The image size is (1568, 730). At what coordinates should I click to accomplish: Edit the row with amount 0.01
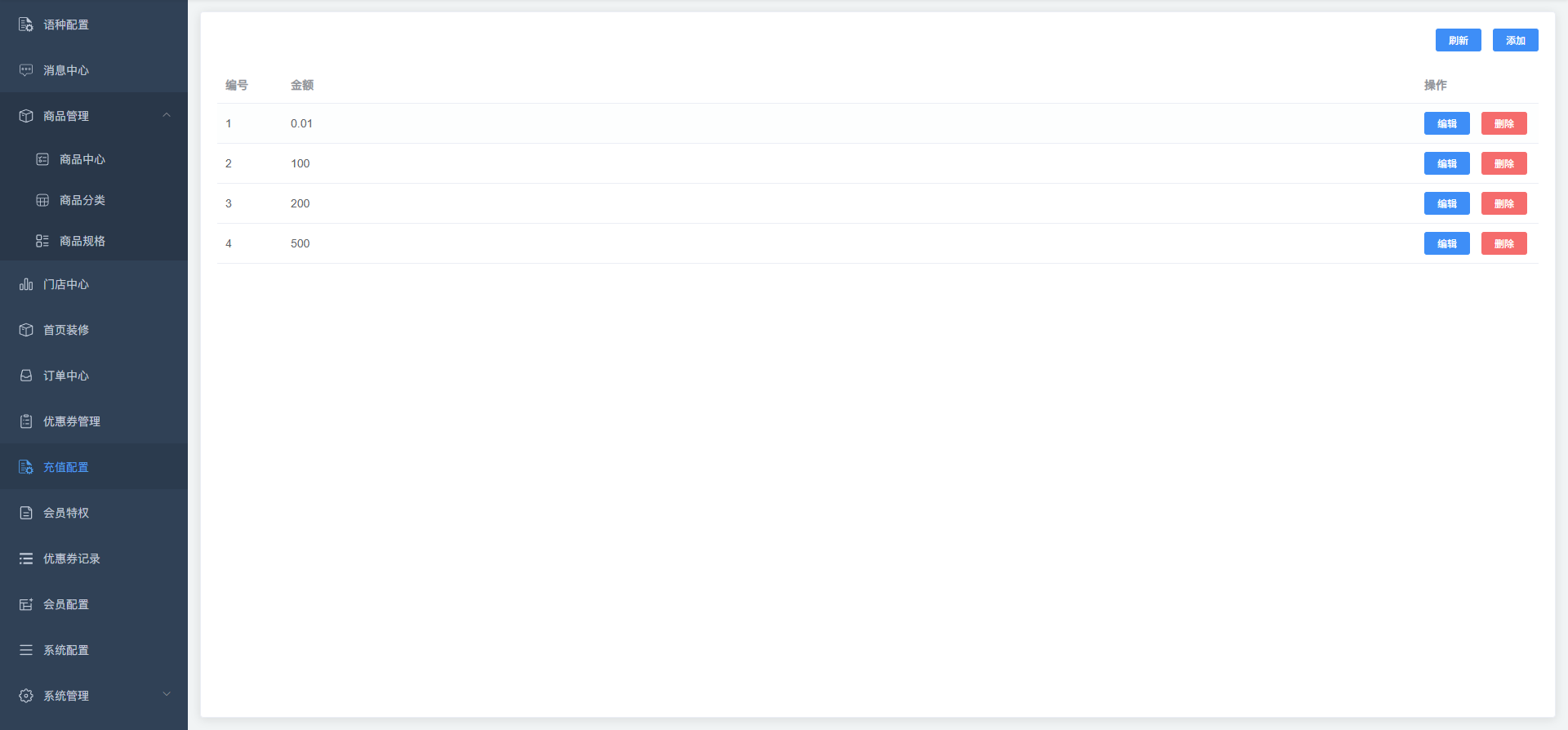[1446, 123]
